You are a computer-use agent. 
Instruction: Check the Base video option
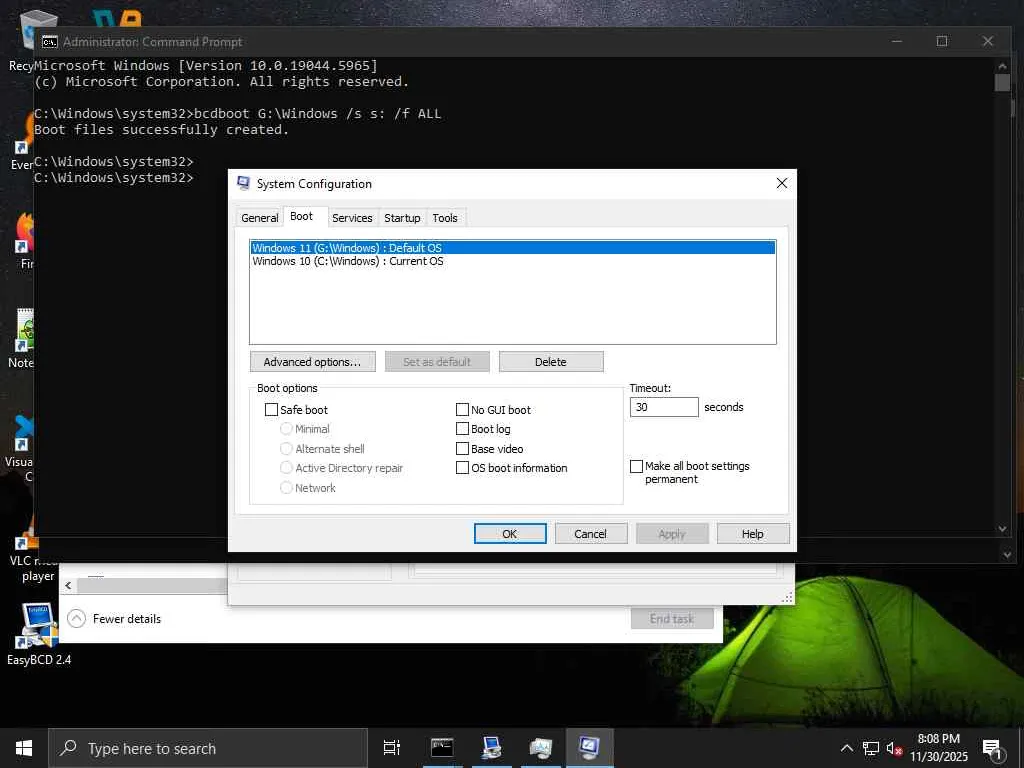click(462, 449)
